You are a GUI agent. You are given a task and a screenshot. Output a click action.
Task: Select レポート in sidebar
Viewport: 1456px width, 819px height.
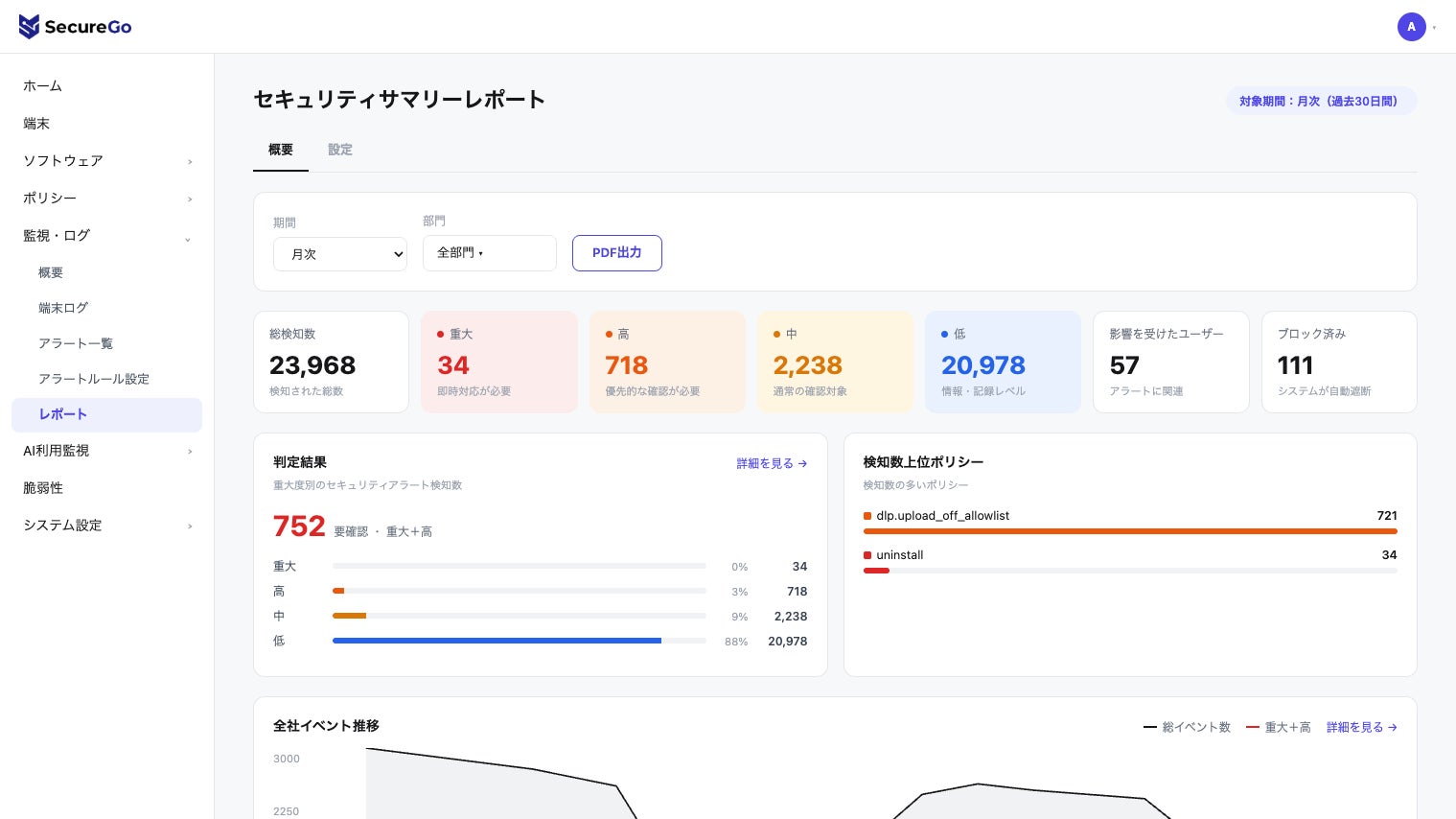[x=106, y=414]
